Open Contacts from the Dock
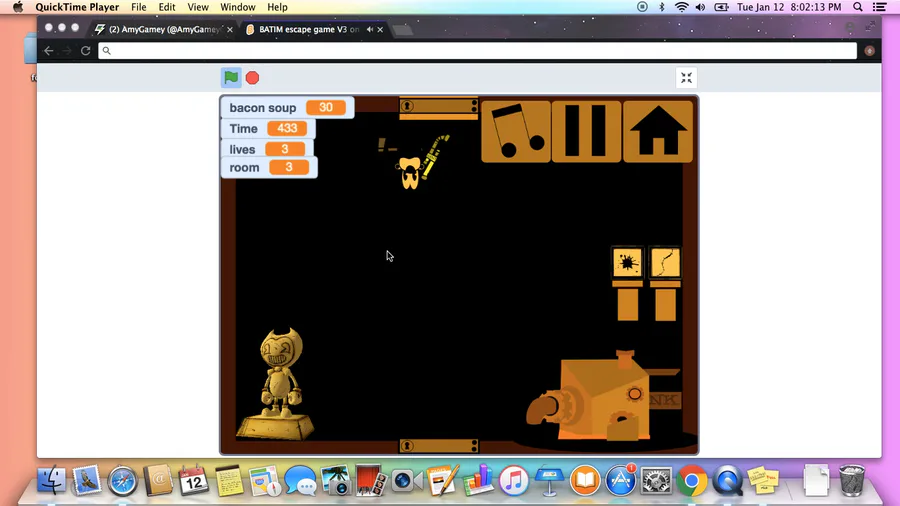 pyautogui.click(x=158, y=480)
